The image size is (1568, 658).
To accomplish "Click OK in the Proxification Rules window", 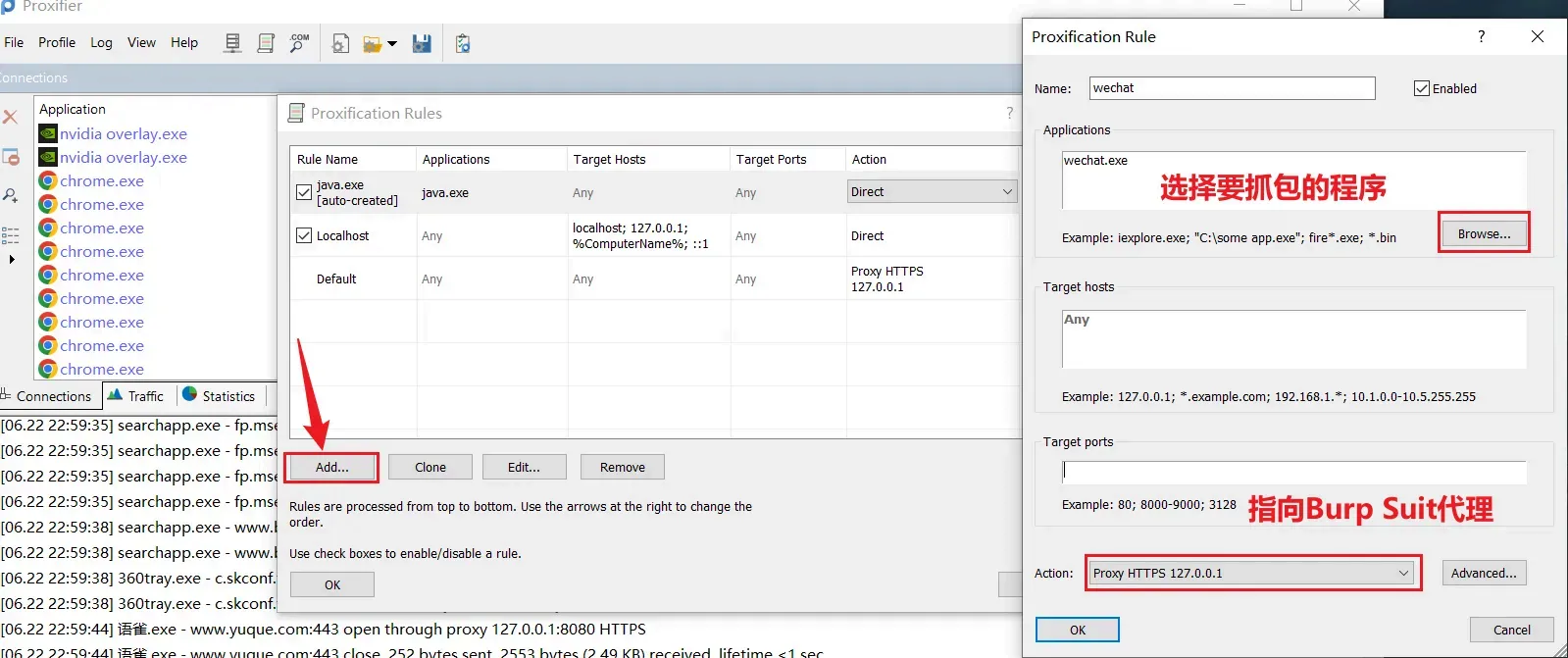I will 332,584.
